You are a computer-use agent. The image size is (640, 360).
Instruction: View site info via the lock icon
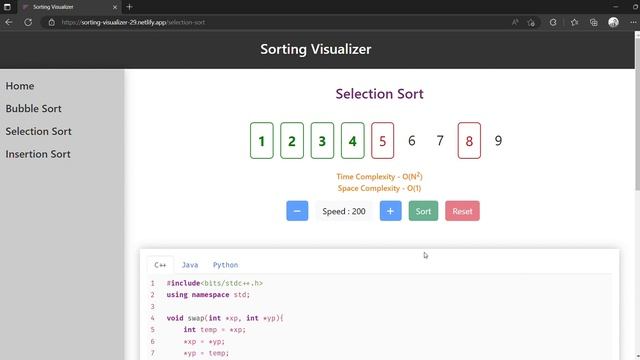coord(52,22)
